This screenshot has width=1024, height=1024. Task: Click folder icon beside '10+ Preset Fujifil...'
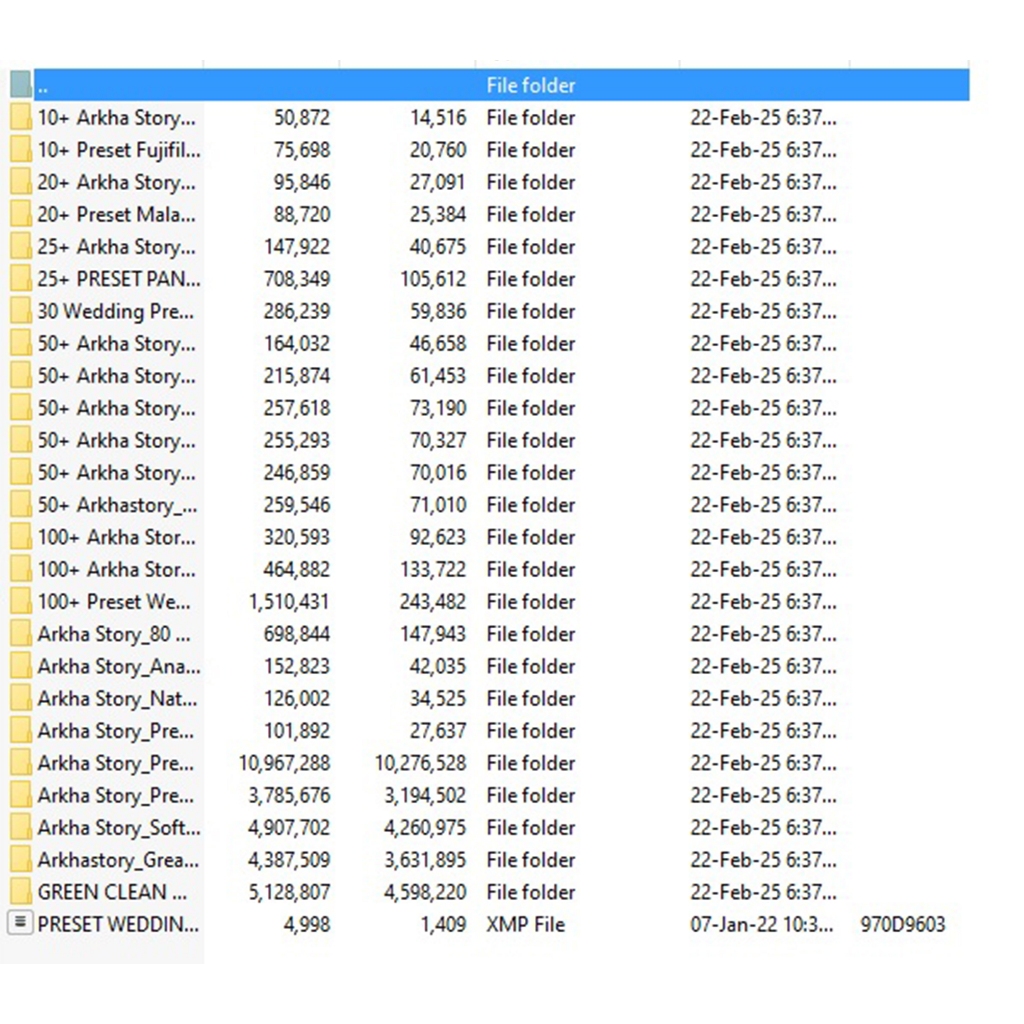tap(20, 150)
